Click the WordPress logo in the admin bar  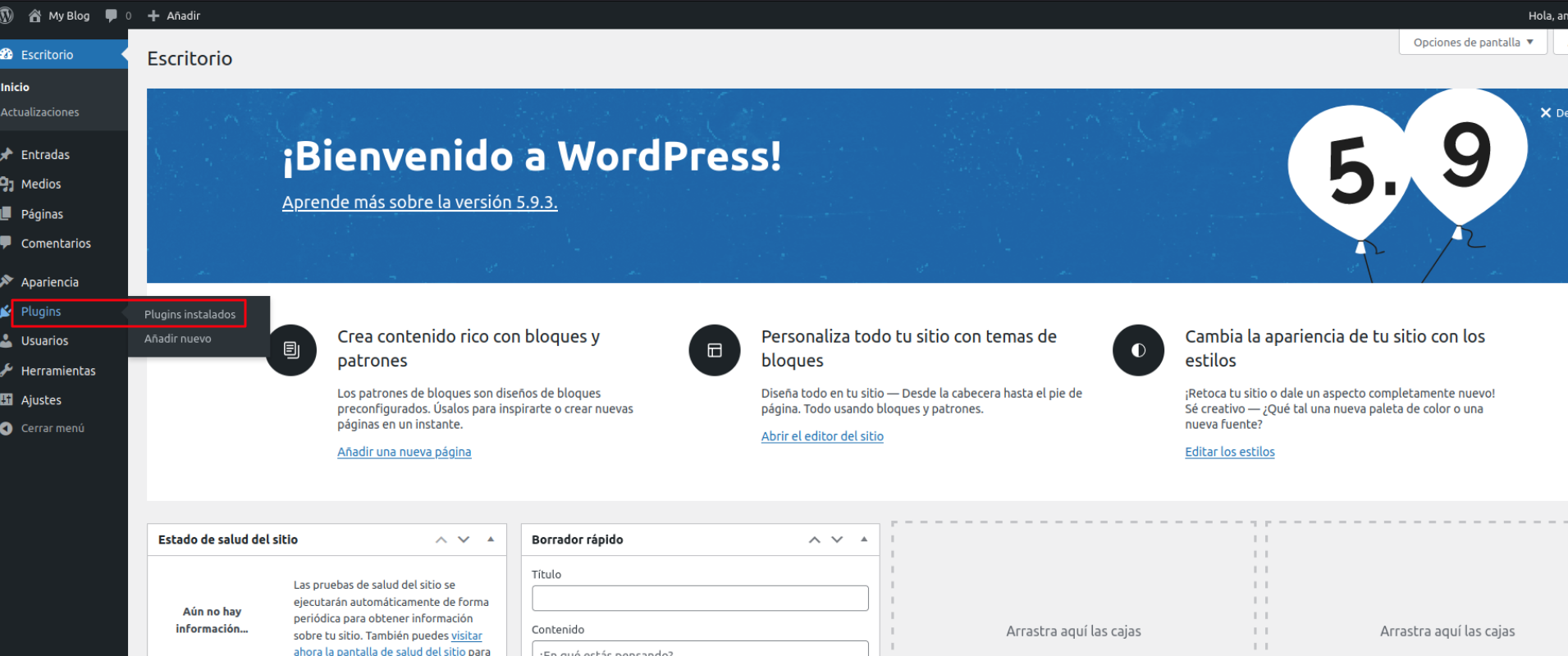[x=7, y=16]
